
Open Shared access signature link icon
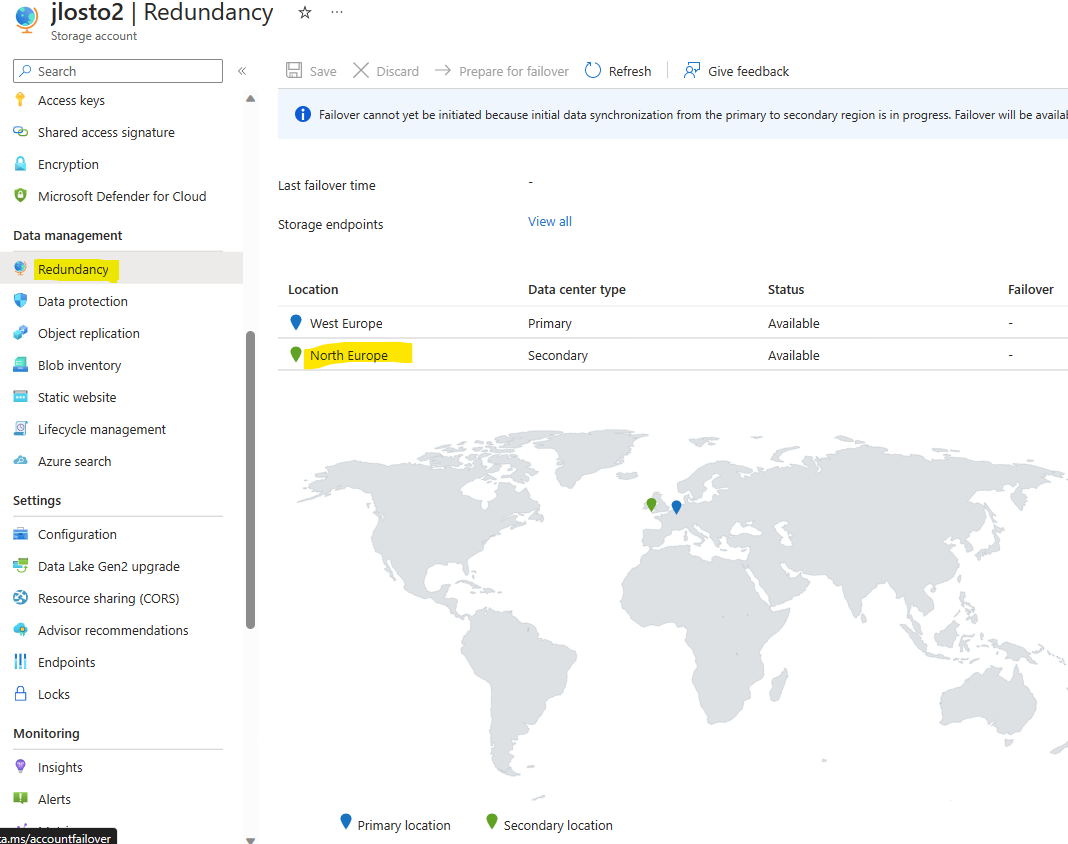click(20, 131)
